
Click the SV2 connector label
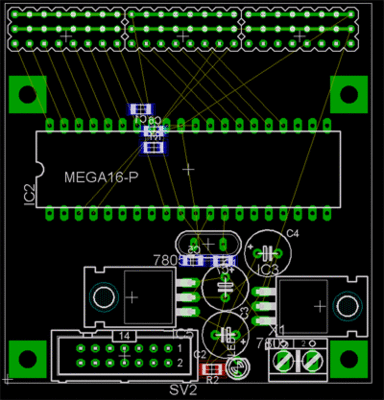[x=183, y=390]
